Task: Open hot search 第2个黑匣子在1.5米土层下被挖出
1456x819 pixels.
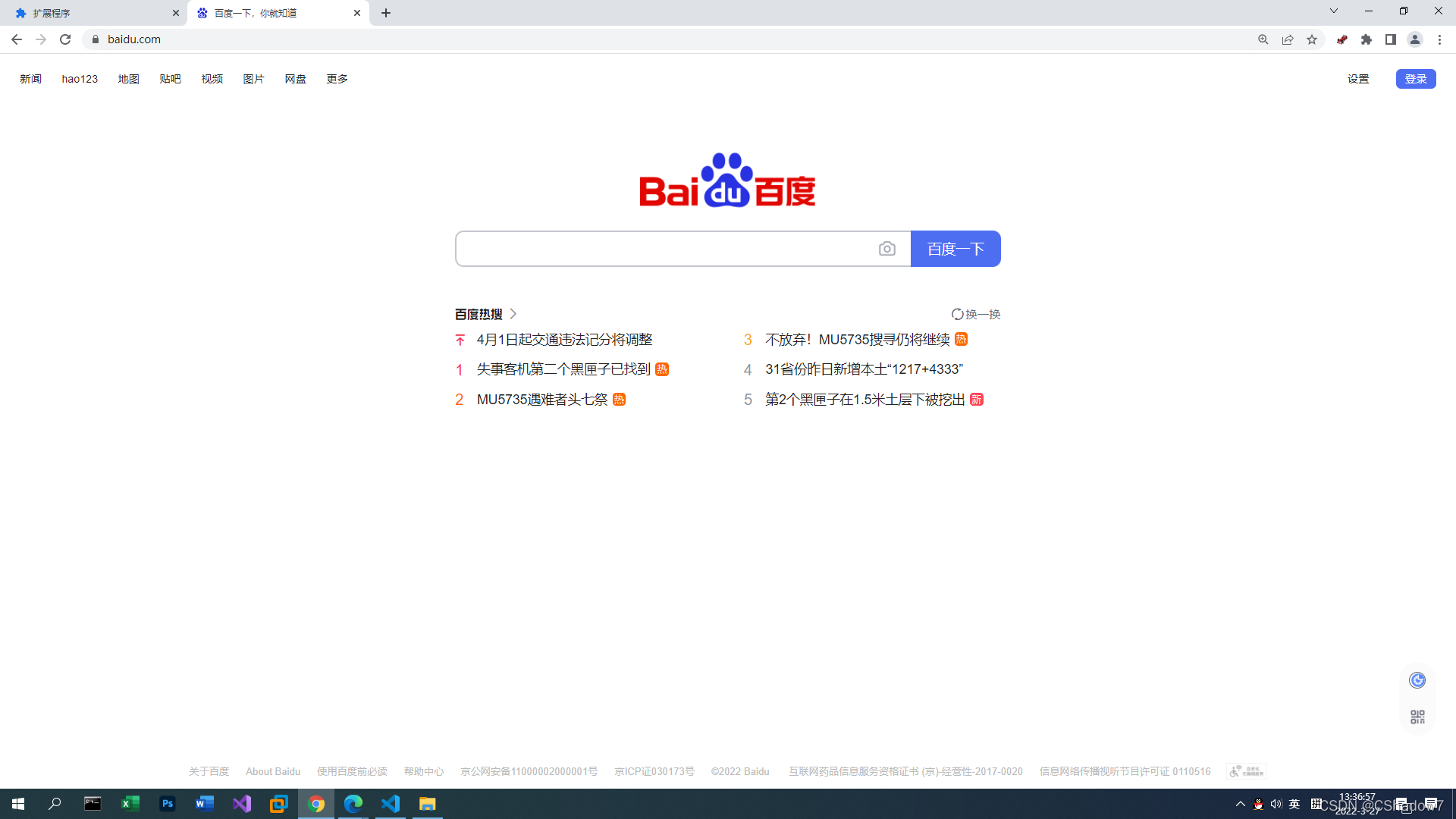Action: [x=865, y=400]
